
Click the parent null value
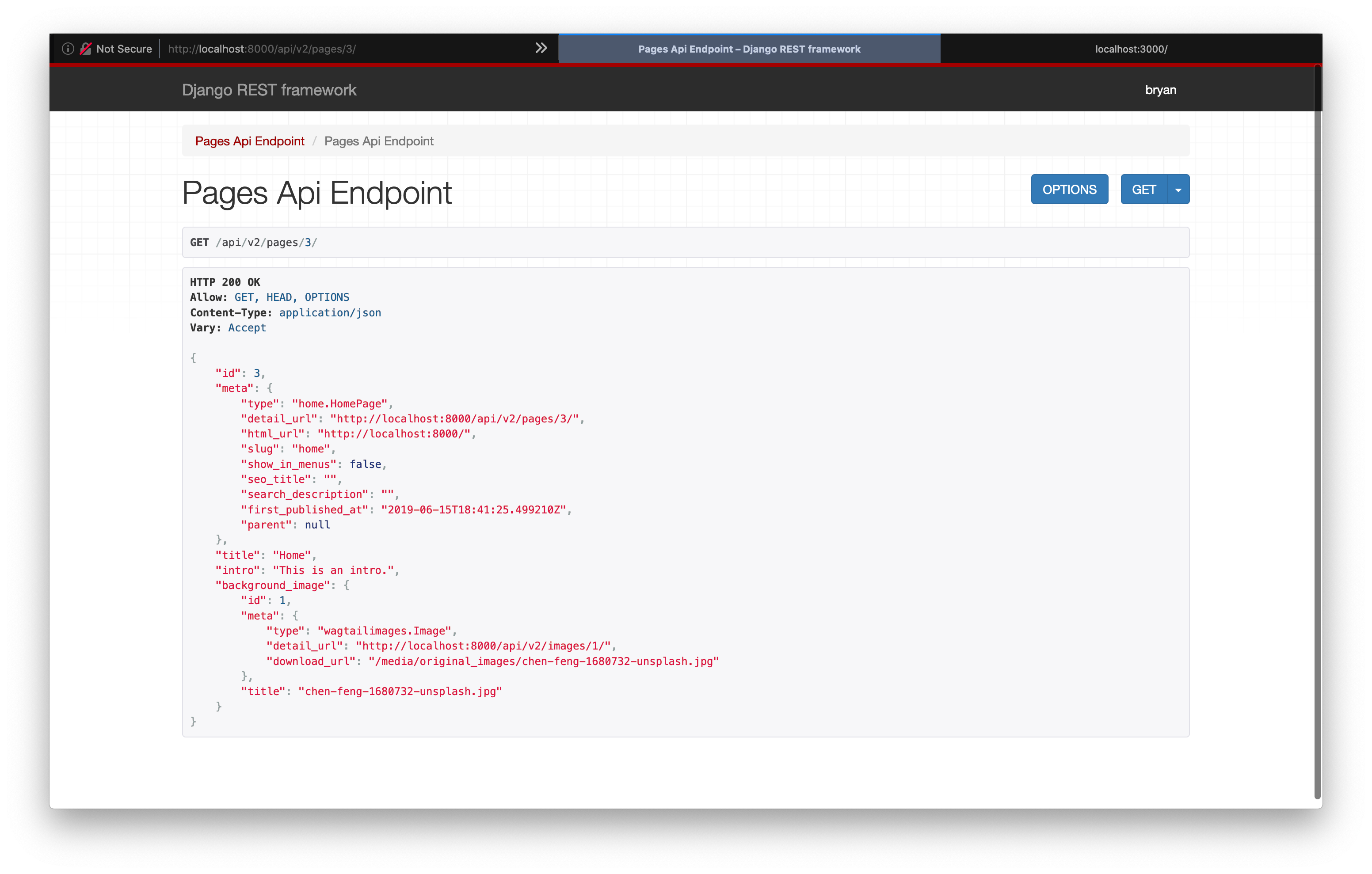pos(317,525)
